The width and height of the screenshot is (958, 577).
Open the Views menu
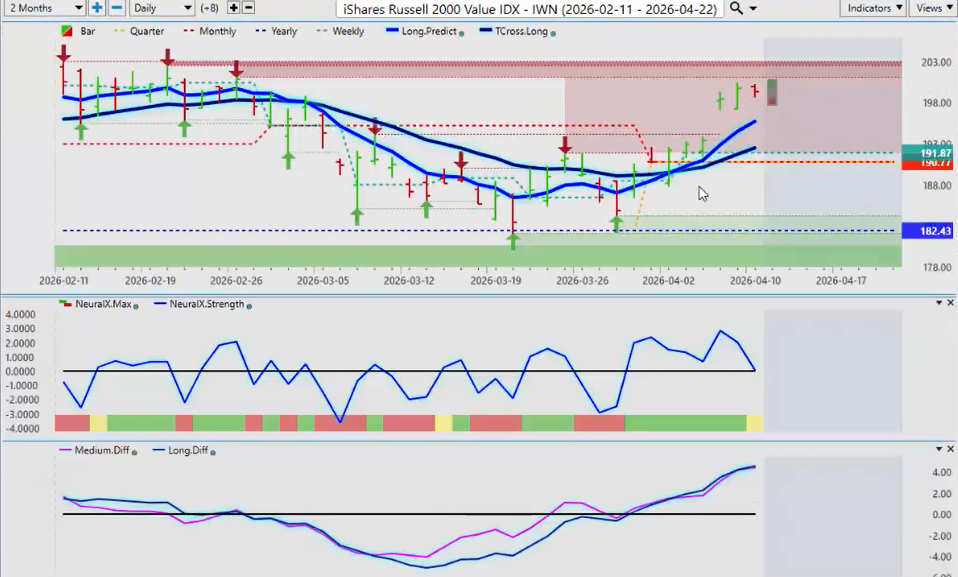(x=932, y=8)
